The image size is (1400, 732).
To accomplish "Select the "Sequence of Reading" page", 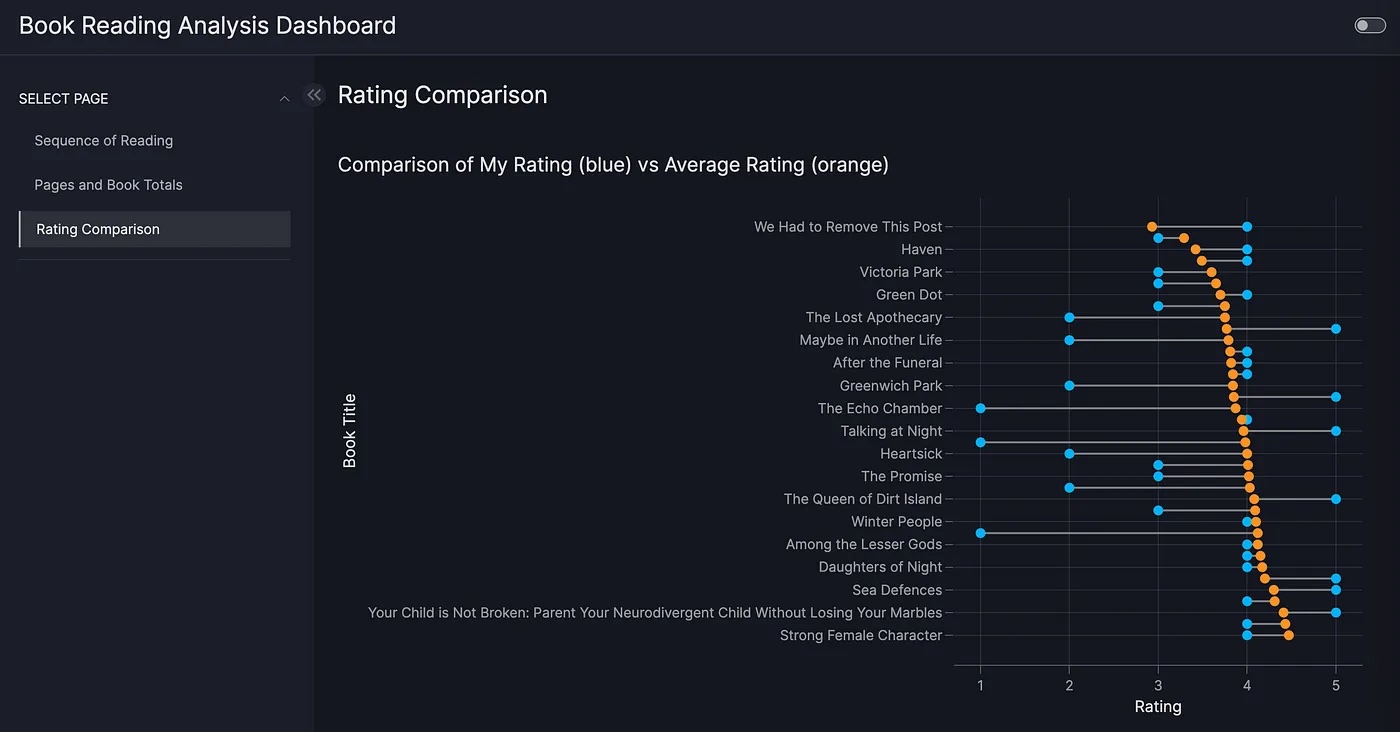I will click(x=103, y=141).
